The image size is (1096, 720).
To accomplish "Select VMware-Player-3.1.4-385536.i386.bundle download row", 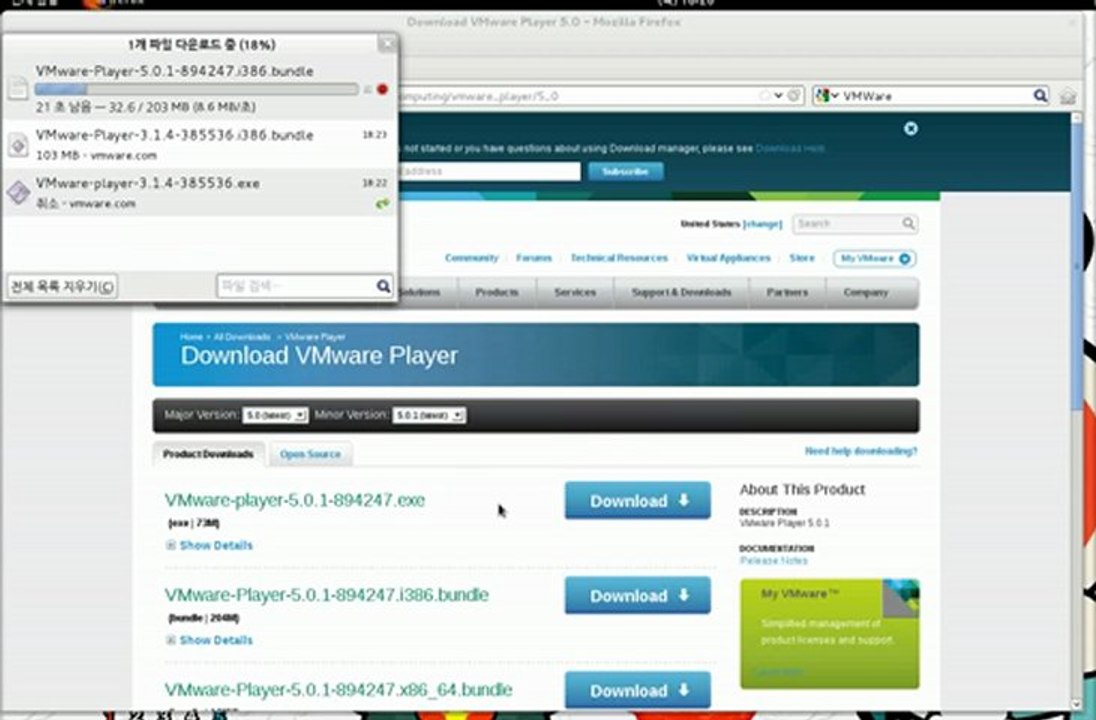I will pyautogui.click(x=200, y=145).
